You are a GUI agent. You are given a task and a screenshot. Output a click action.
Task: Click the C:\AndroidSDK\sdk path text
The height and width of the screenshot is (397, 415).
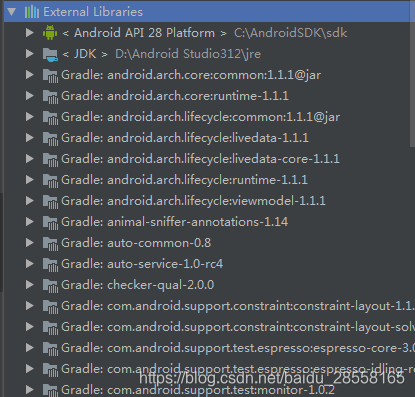(x=290, y=33)
